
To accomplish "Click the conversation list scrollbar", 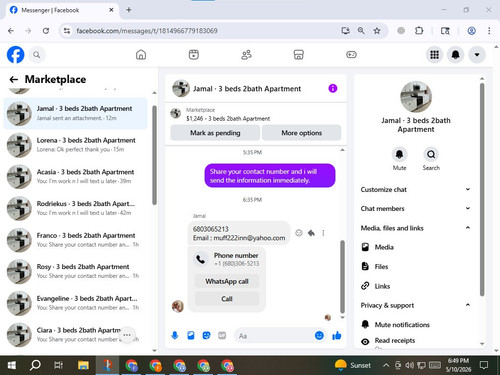I will 154,155.
